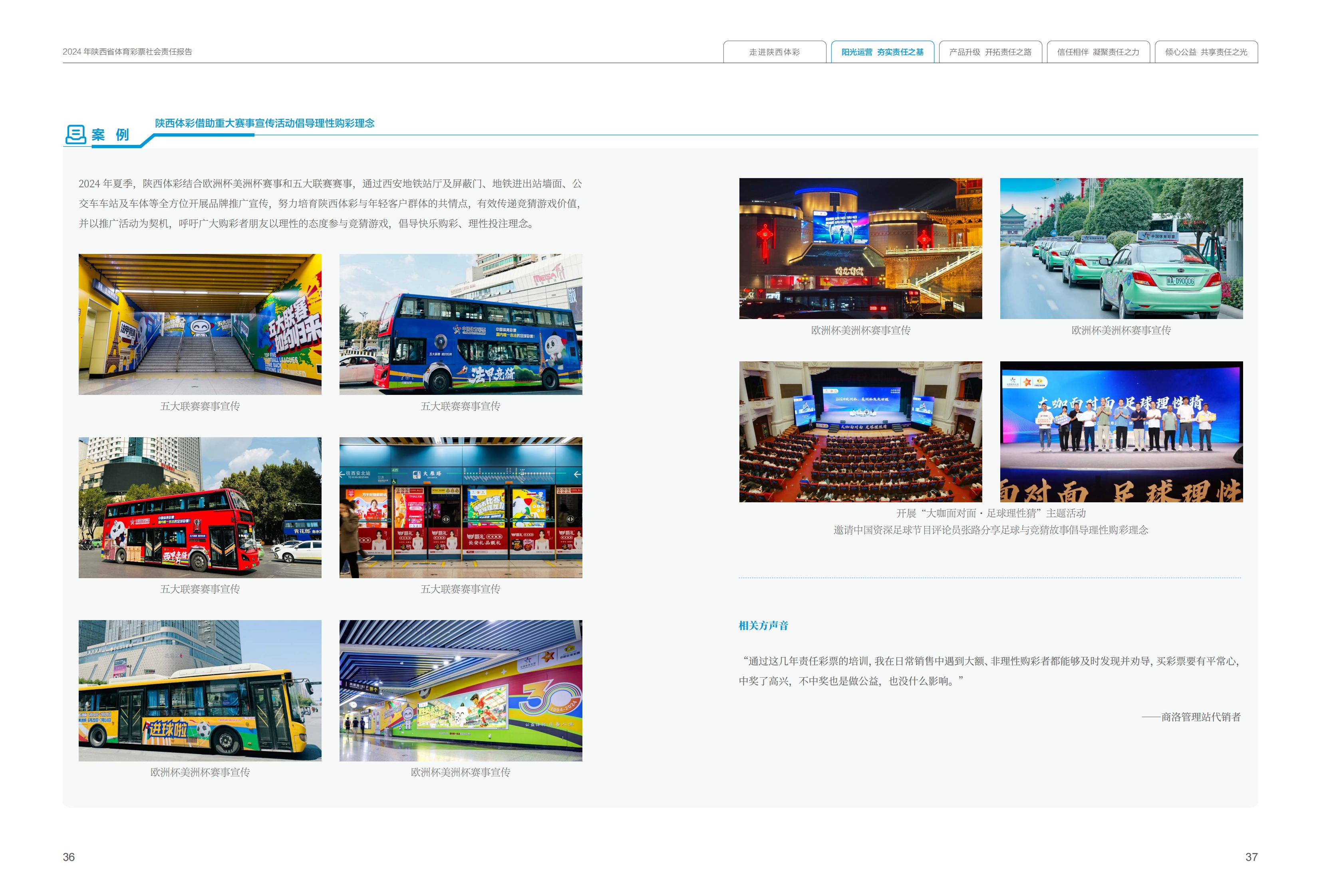1321x896 pixels.
Task: Open the 大雁塔 metro platform screen-door photo
Action: [461, 507]
